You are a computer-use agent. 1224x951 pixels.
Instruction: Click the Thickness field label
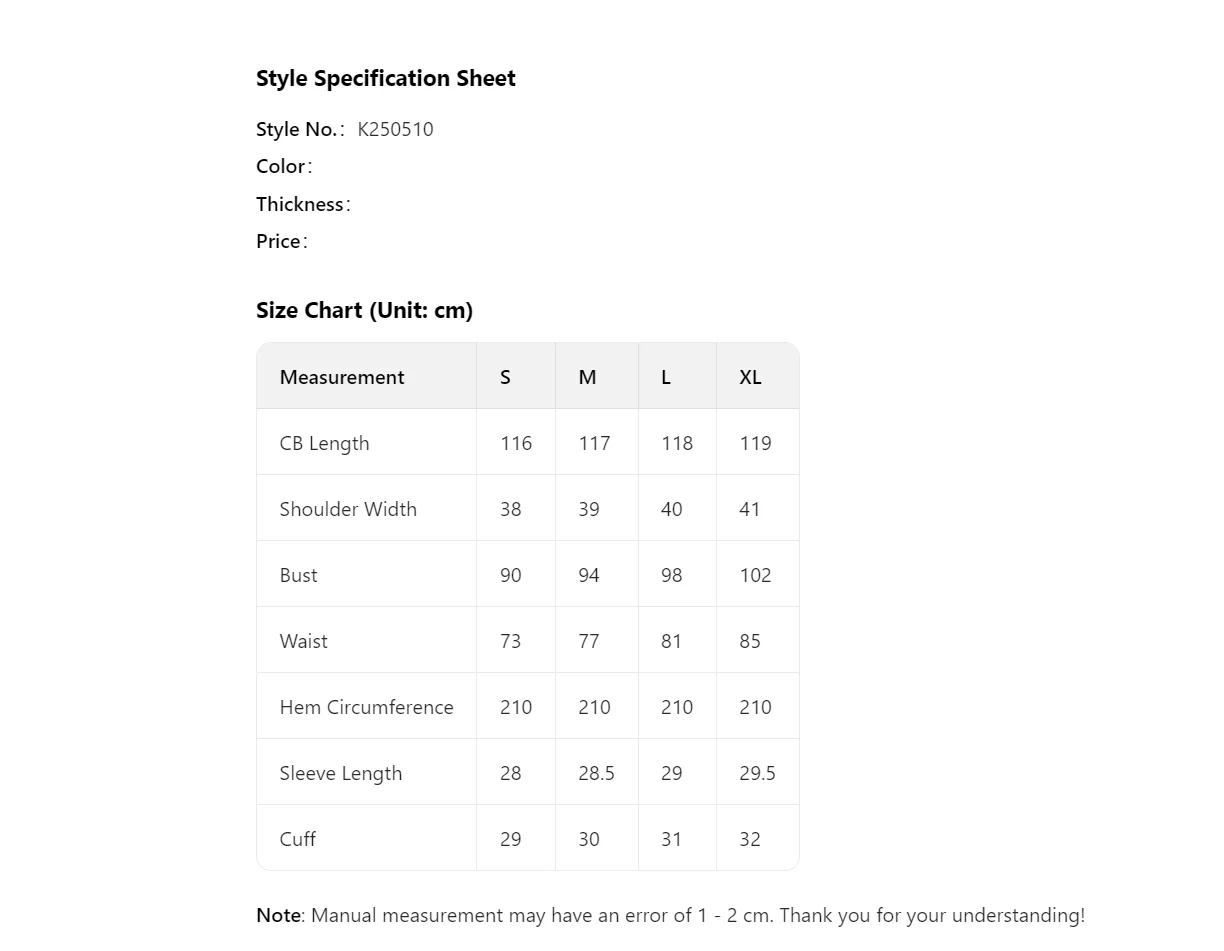[x=300, y=205]
